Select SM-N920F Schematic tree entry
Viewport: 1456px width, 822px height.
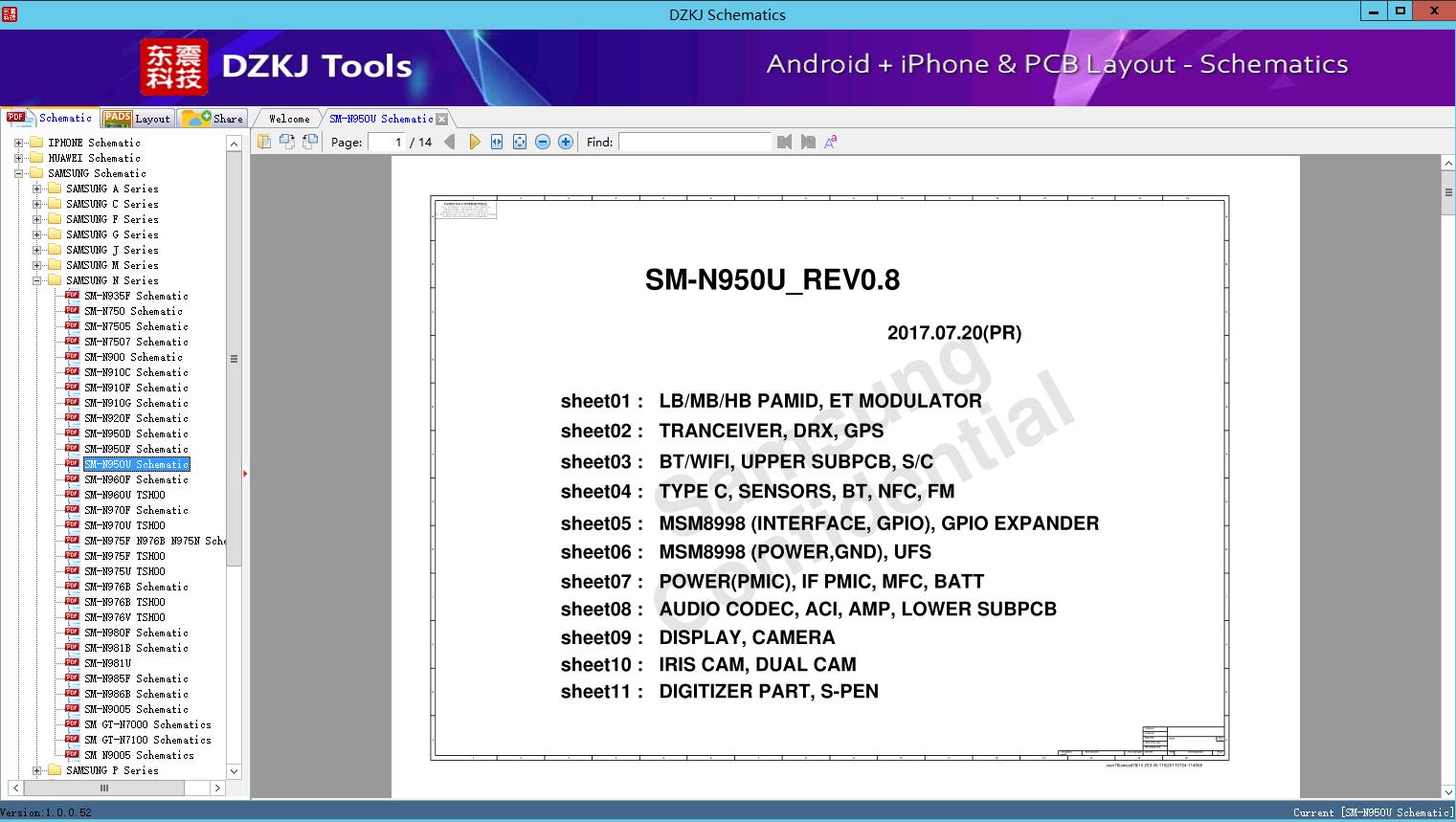136,418
